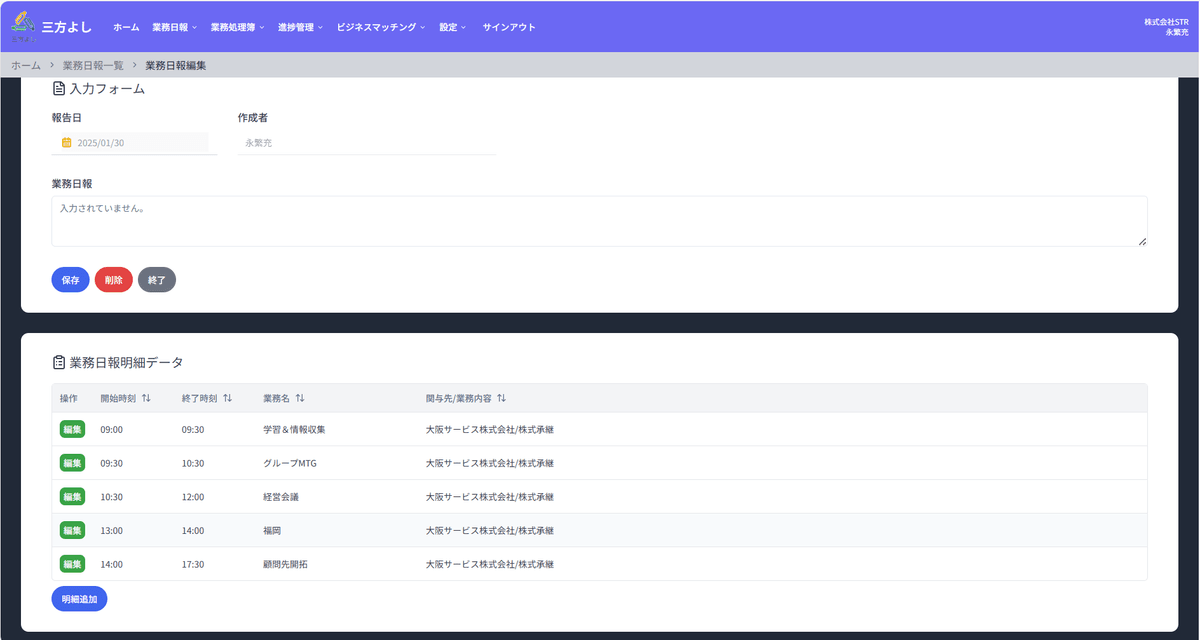
Task: Sort by 関与先/業務内容 column arrows
Action: coord(501,398)
